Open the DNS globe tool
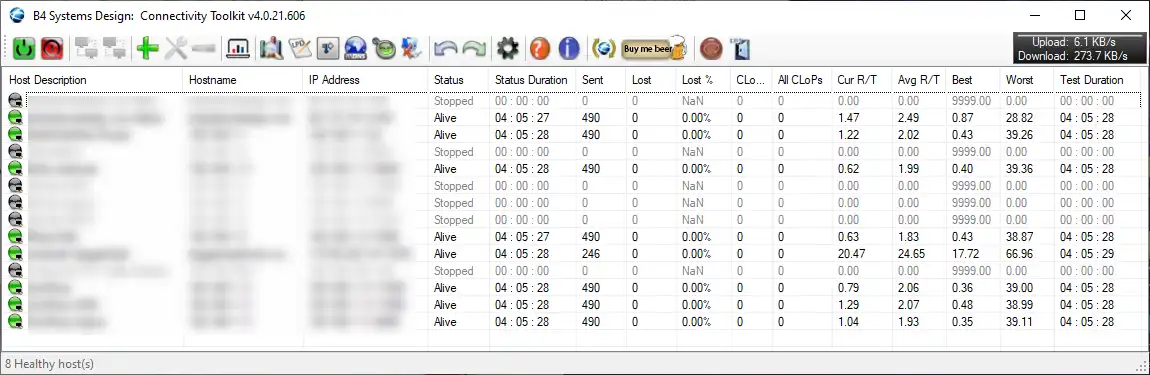This screenshot has height=375, width=1150. (x=356, y=49)
